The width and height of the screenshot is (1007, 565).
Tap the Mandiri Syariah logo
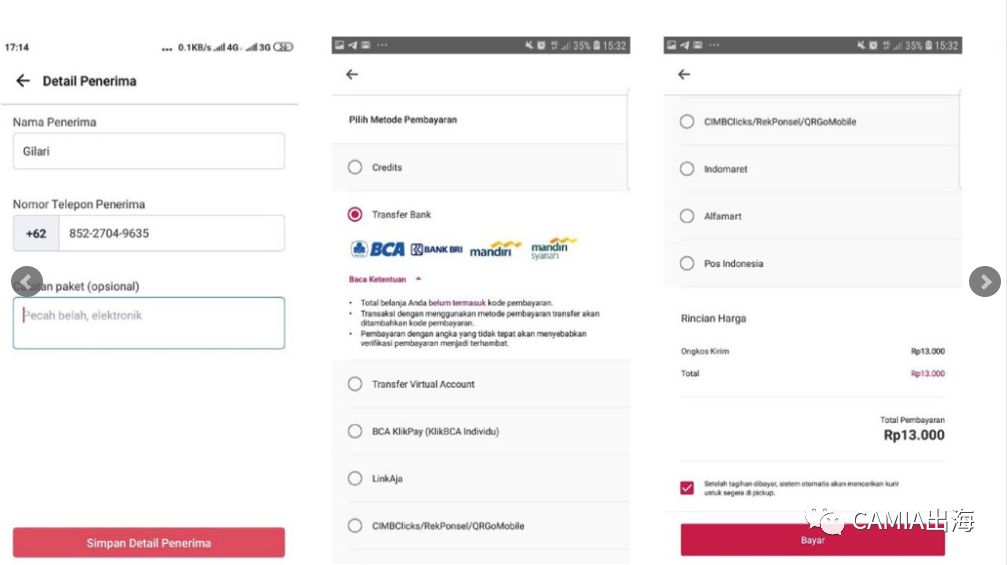point(553,248)
